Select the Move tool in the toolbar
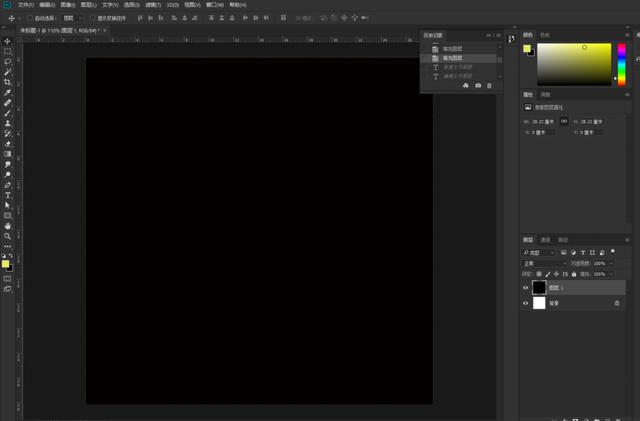Viewport: 640px width, 421px height. tap(8, 41)
